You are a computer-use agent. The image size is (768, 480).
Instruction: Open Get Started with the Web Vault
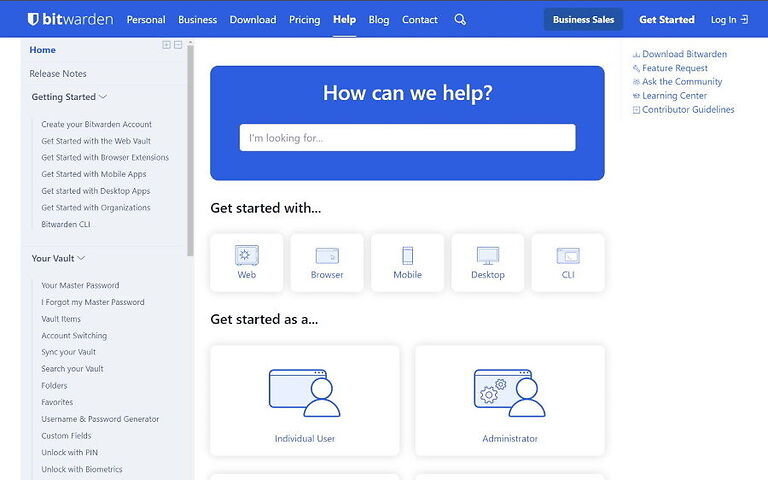(x=96, y=141)
